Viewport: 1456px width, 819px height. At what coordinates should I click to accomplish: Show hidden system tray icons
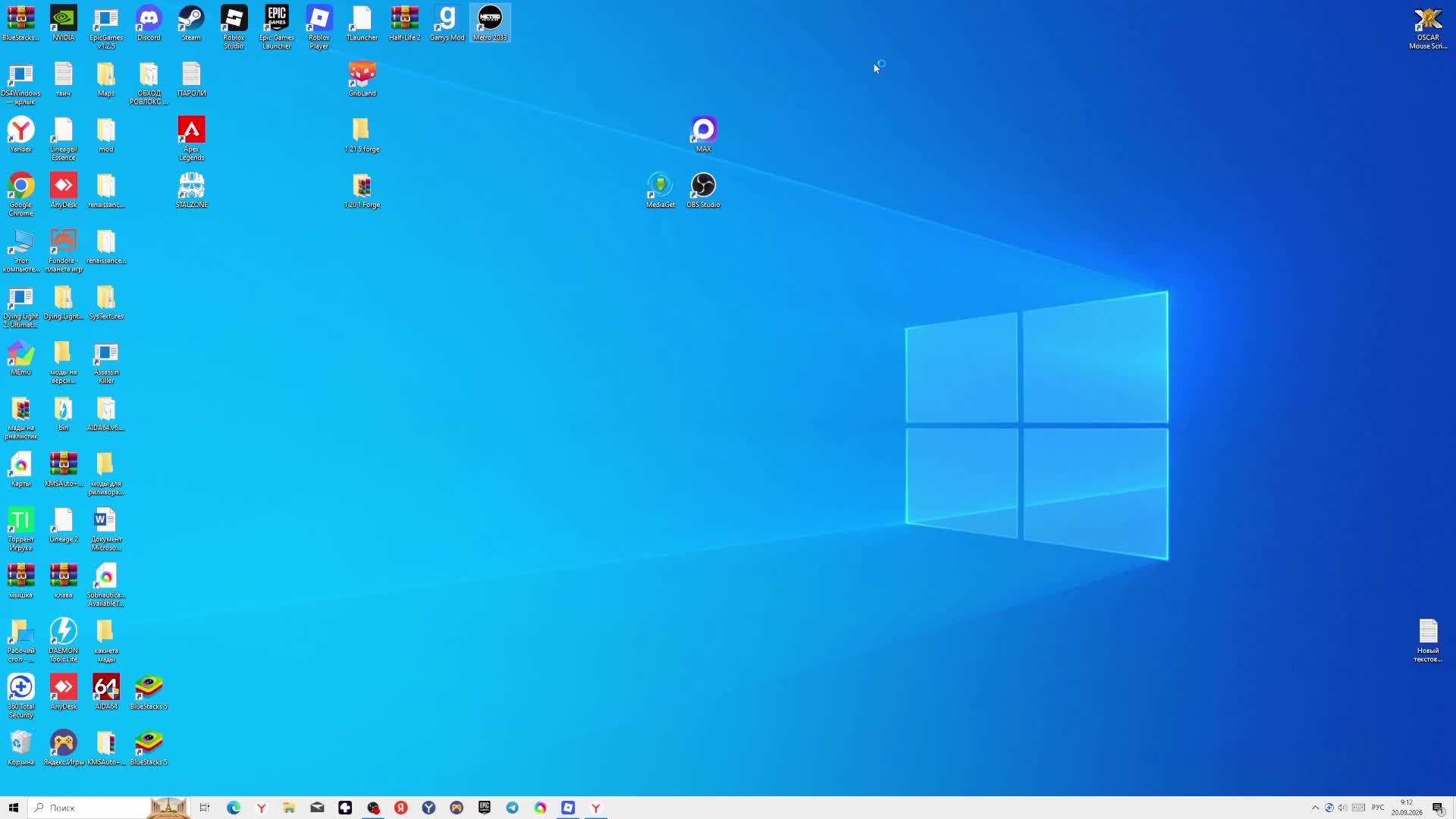(x=1315, y=808)
